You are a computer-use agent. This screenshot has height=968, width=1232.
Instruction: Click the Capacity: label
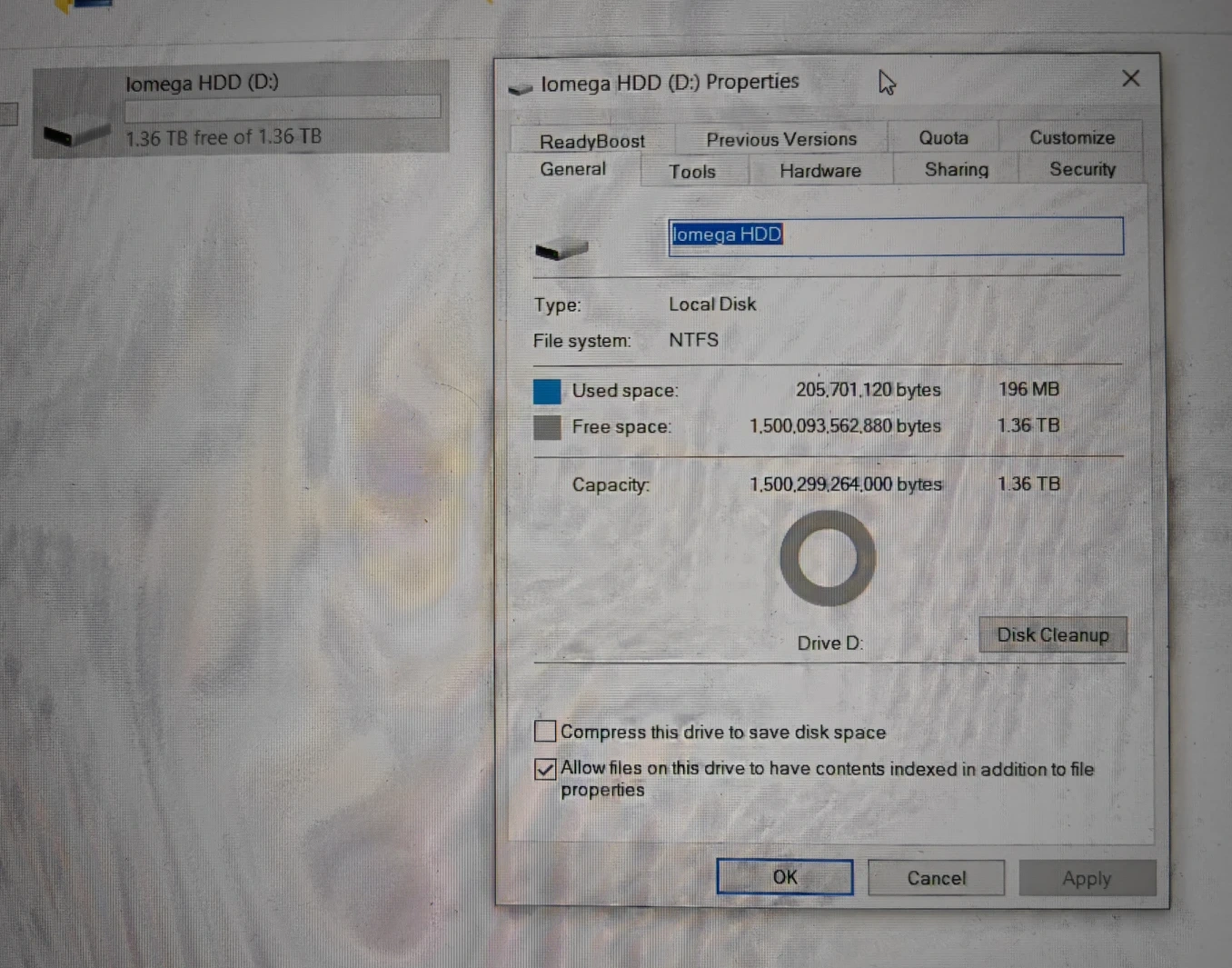pyautogui.click(x=611, y=485)
